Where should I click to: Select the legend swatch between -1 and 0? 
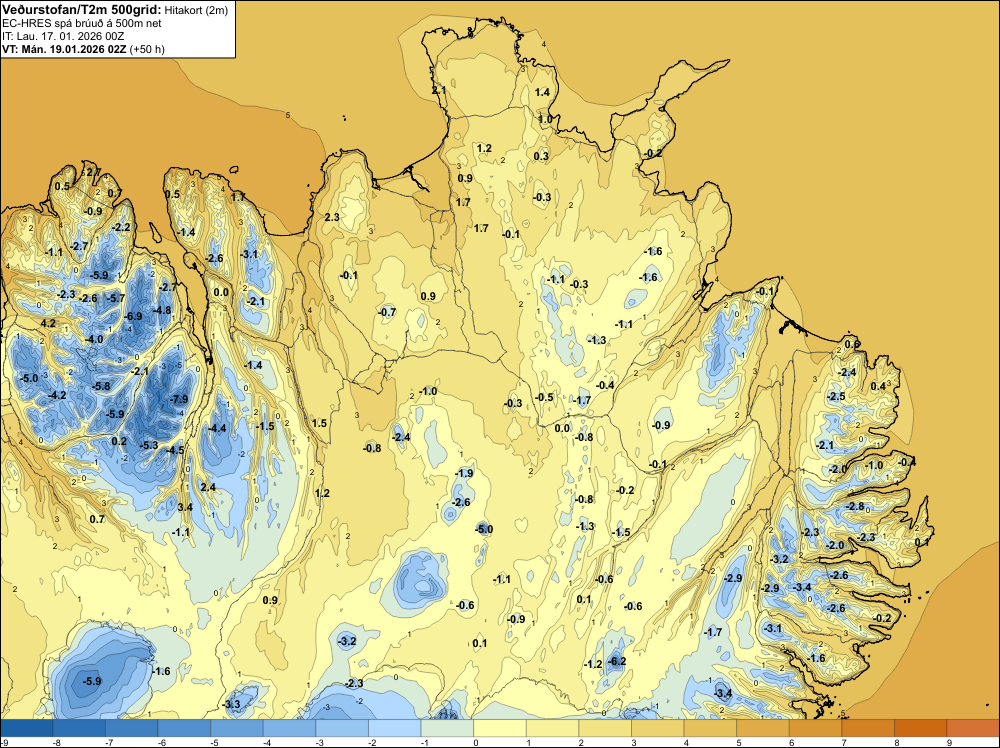(x=447, y=728)
